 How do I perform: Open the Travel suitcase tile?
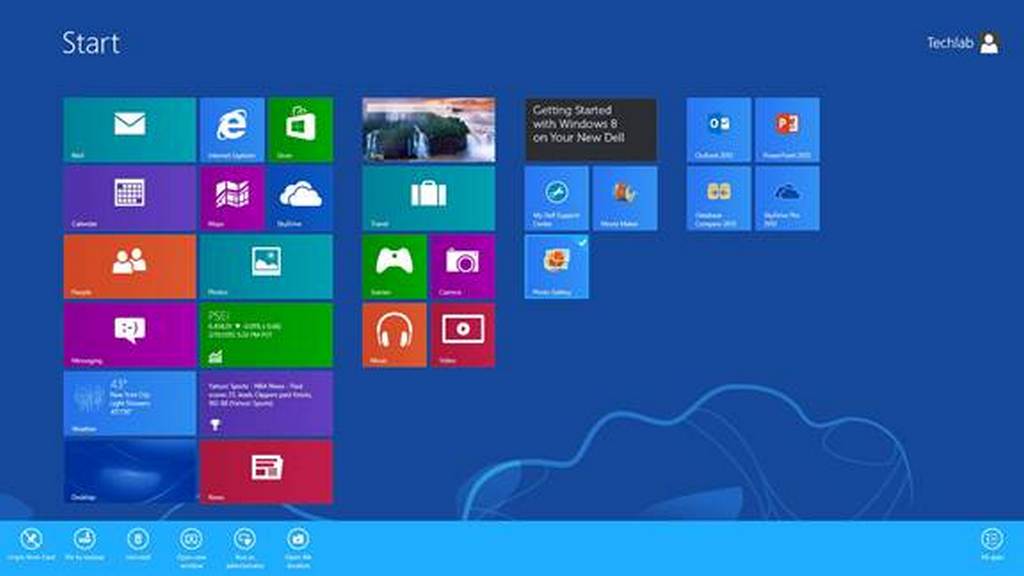tap(428, 198)
